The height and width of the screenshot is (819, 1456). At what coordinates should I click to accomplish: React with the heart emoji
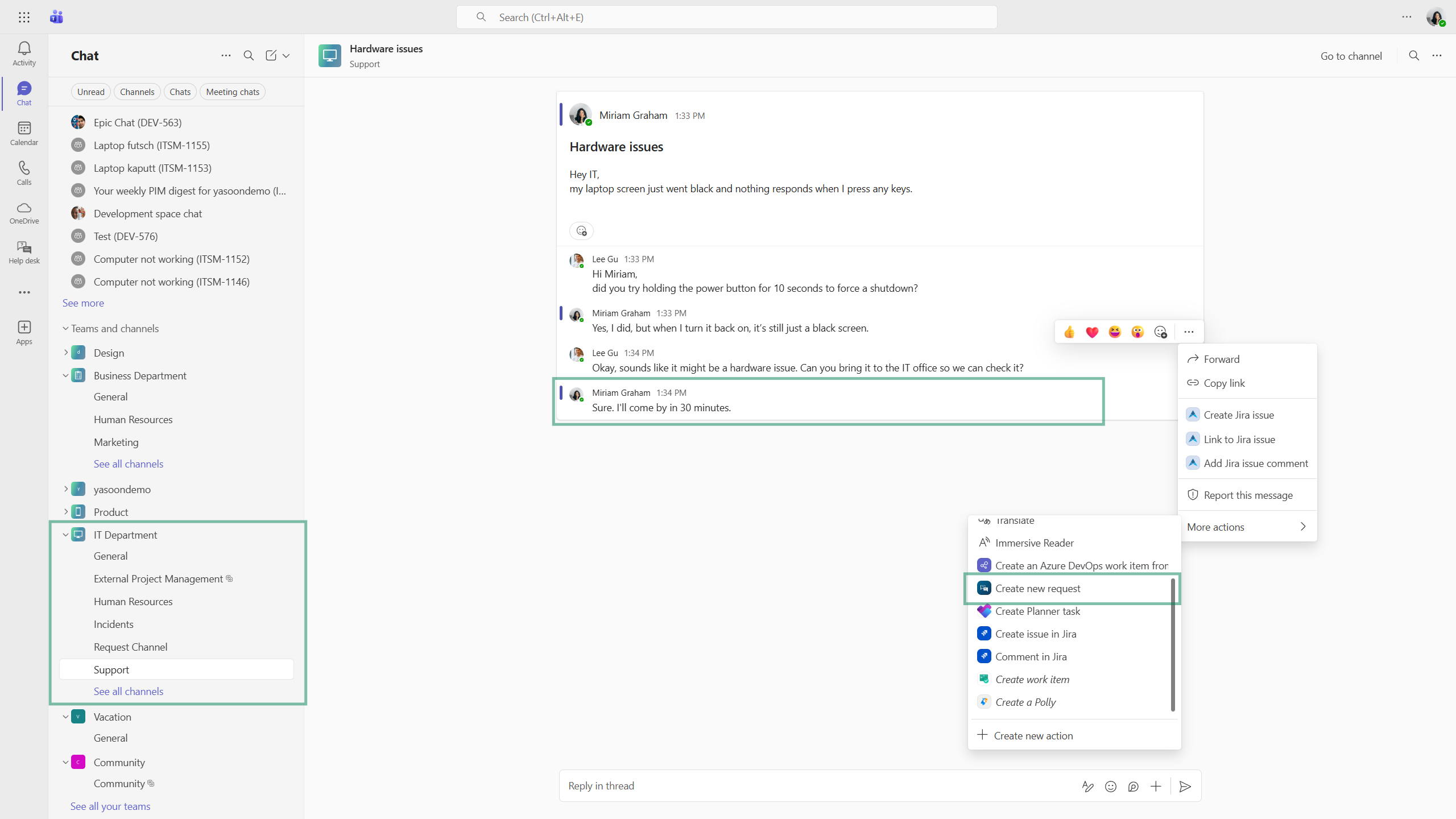[x=1091, y=332]
